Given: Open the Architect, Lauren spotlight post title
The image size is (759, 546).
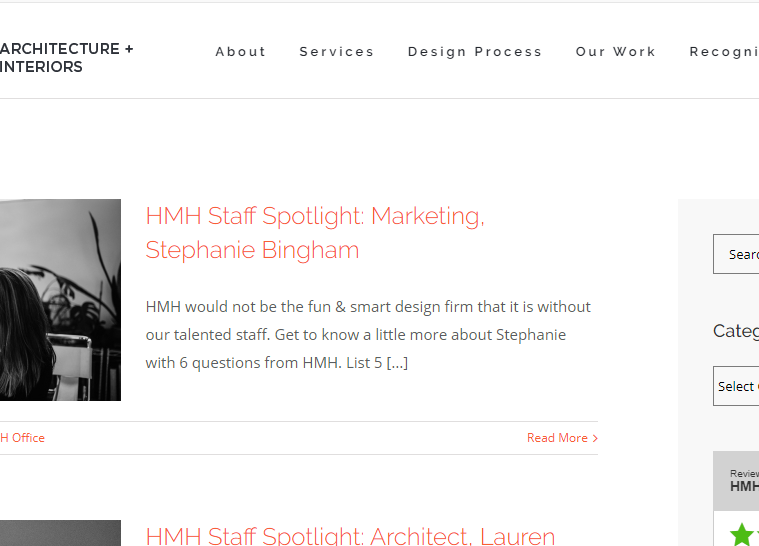Looking at the screenshot, I should pos(350,536).
